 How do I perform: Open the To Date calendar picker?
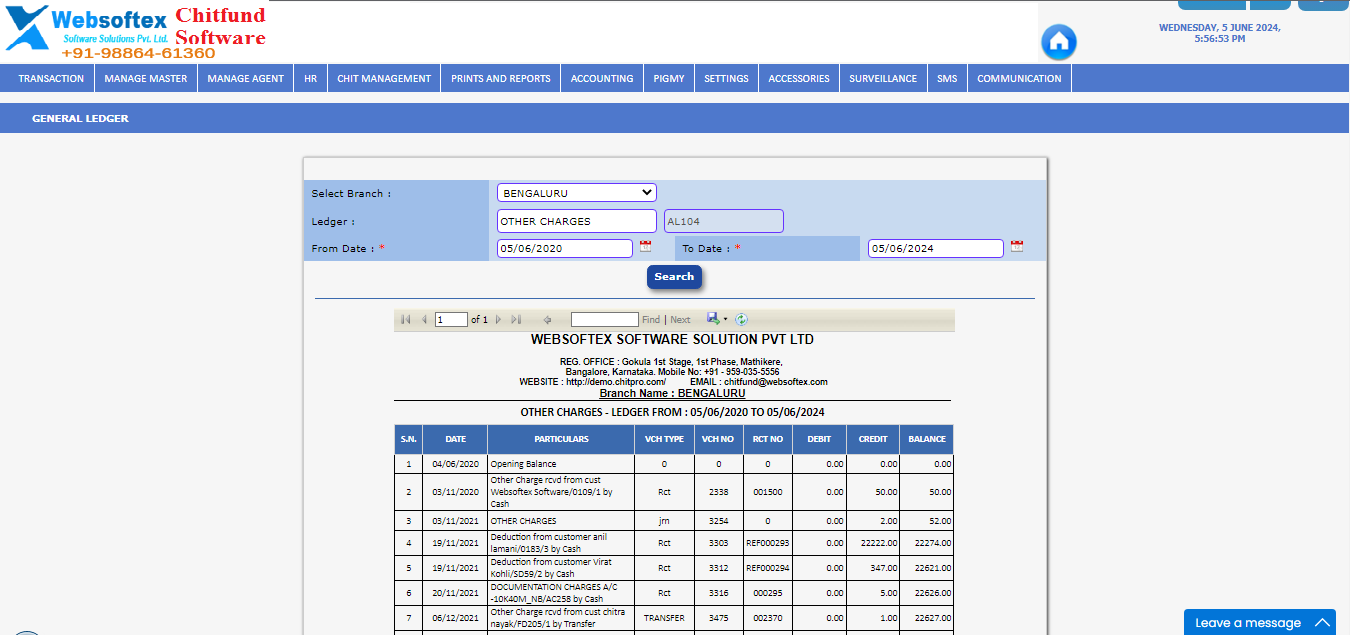pos(1017,246)
